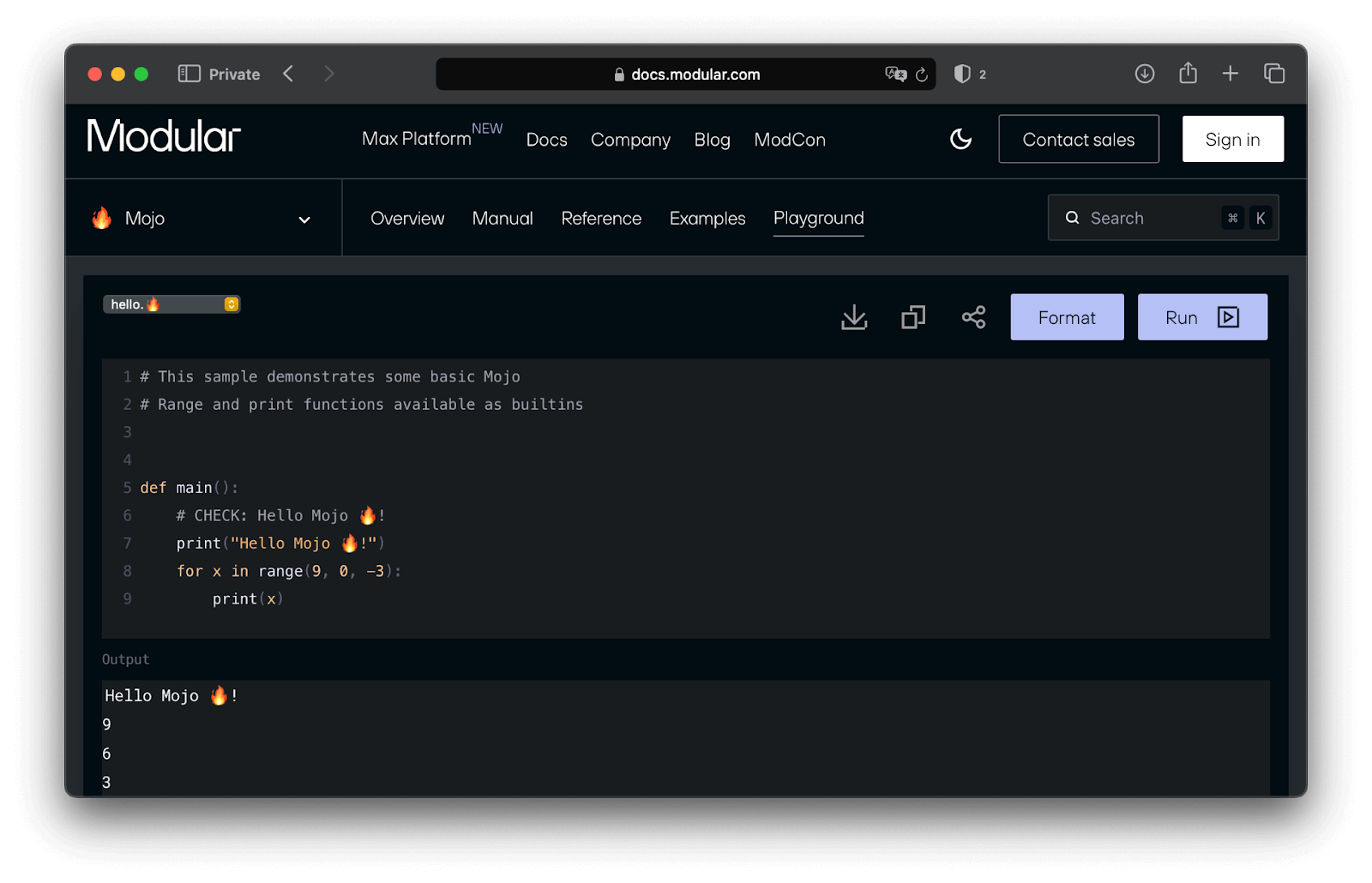Reload the page in Safari
This screenshot has width=1372, height=883.
(x=922, y=75)
